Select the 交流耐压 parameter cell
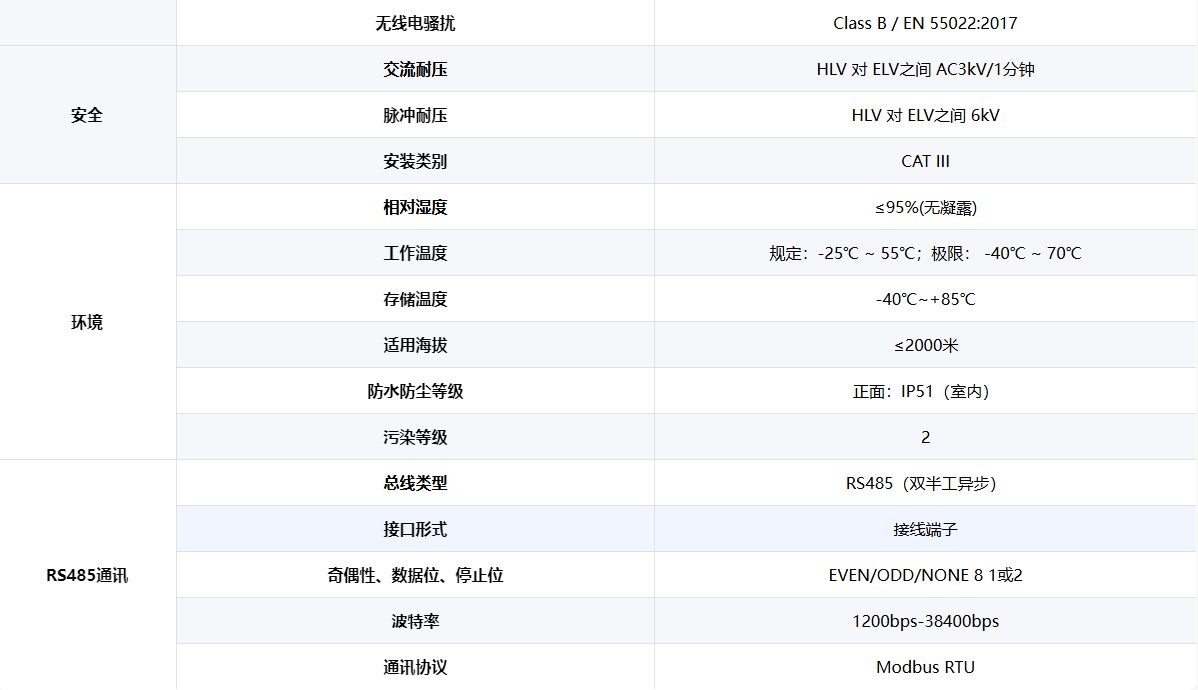This screenshot has width=1198, height=690. point(415,69)
